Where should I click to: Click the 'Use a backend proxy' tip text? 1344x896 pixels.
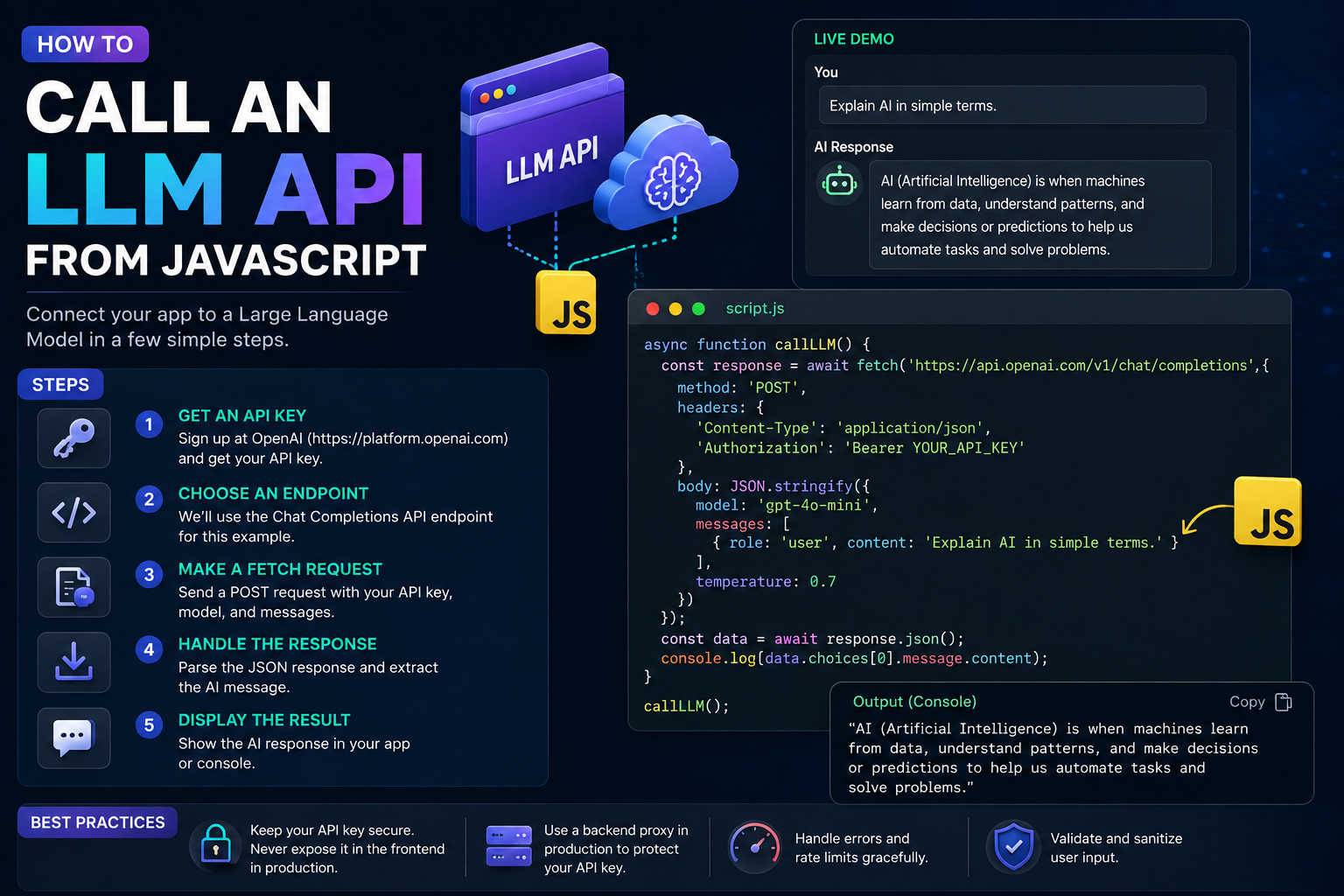616,849
